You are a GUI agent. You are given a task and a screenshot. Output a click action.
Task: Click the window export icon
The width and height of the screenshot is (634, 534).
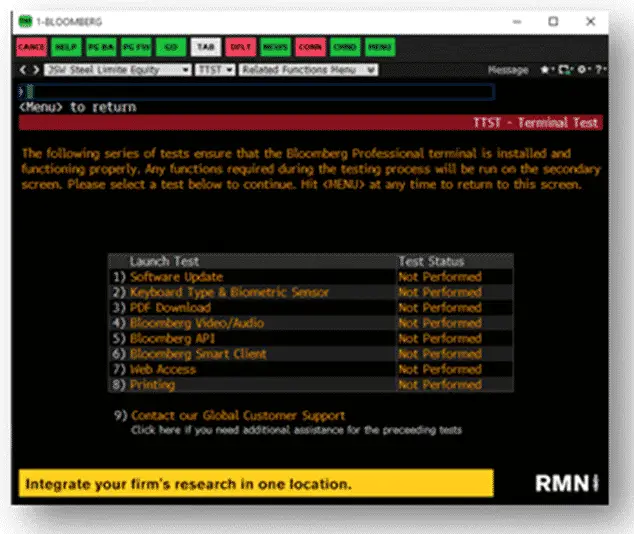[x=565, y=70]
